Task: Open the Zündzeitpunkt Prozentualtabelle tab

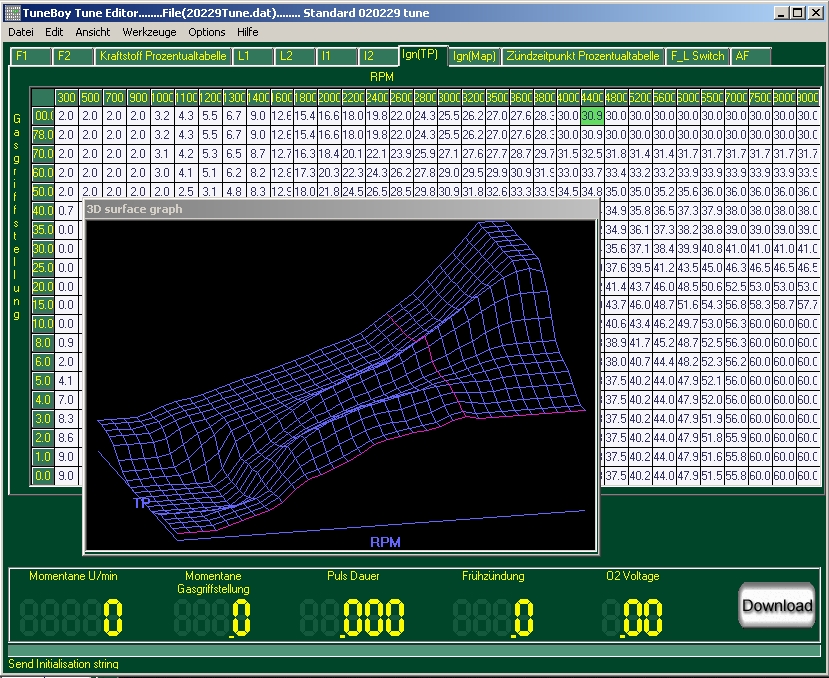Action: point(583,56)
